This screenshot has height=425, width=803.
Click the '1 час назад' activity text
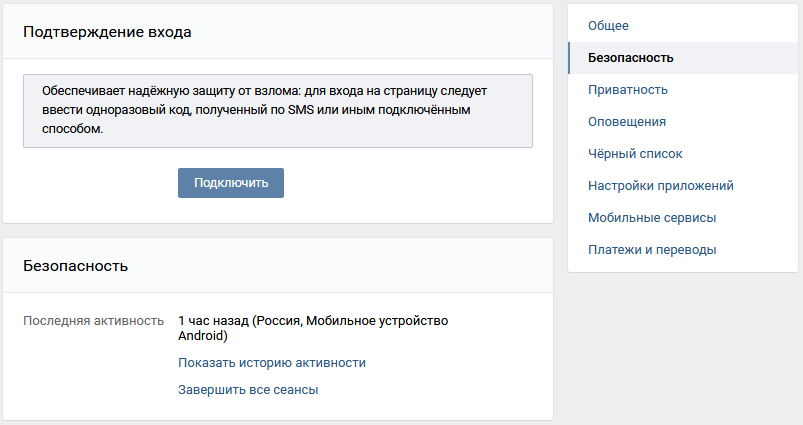[x=214, y=321]
